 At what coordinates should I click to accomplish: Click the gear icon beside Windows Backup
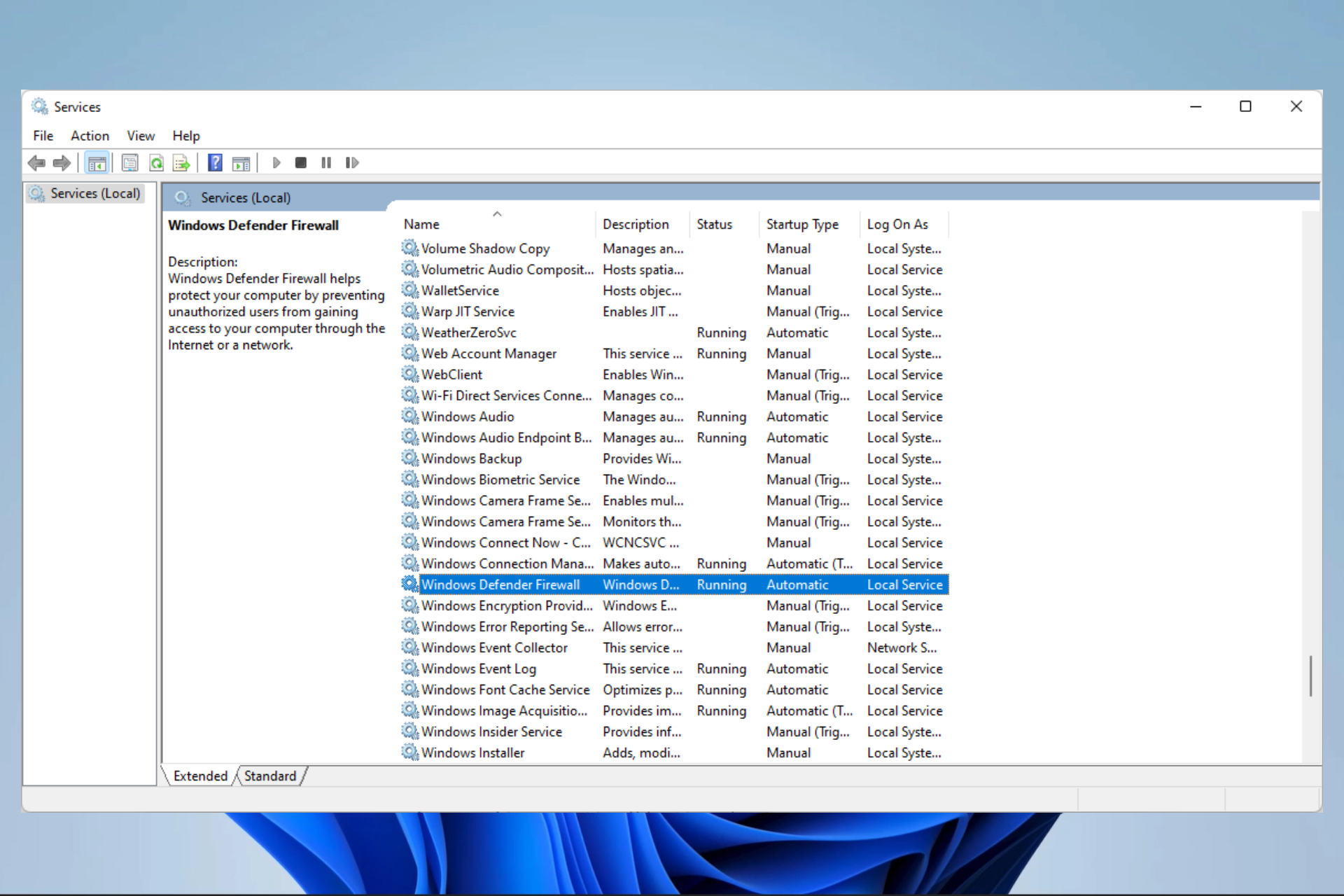click(x=409, y=458)
